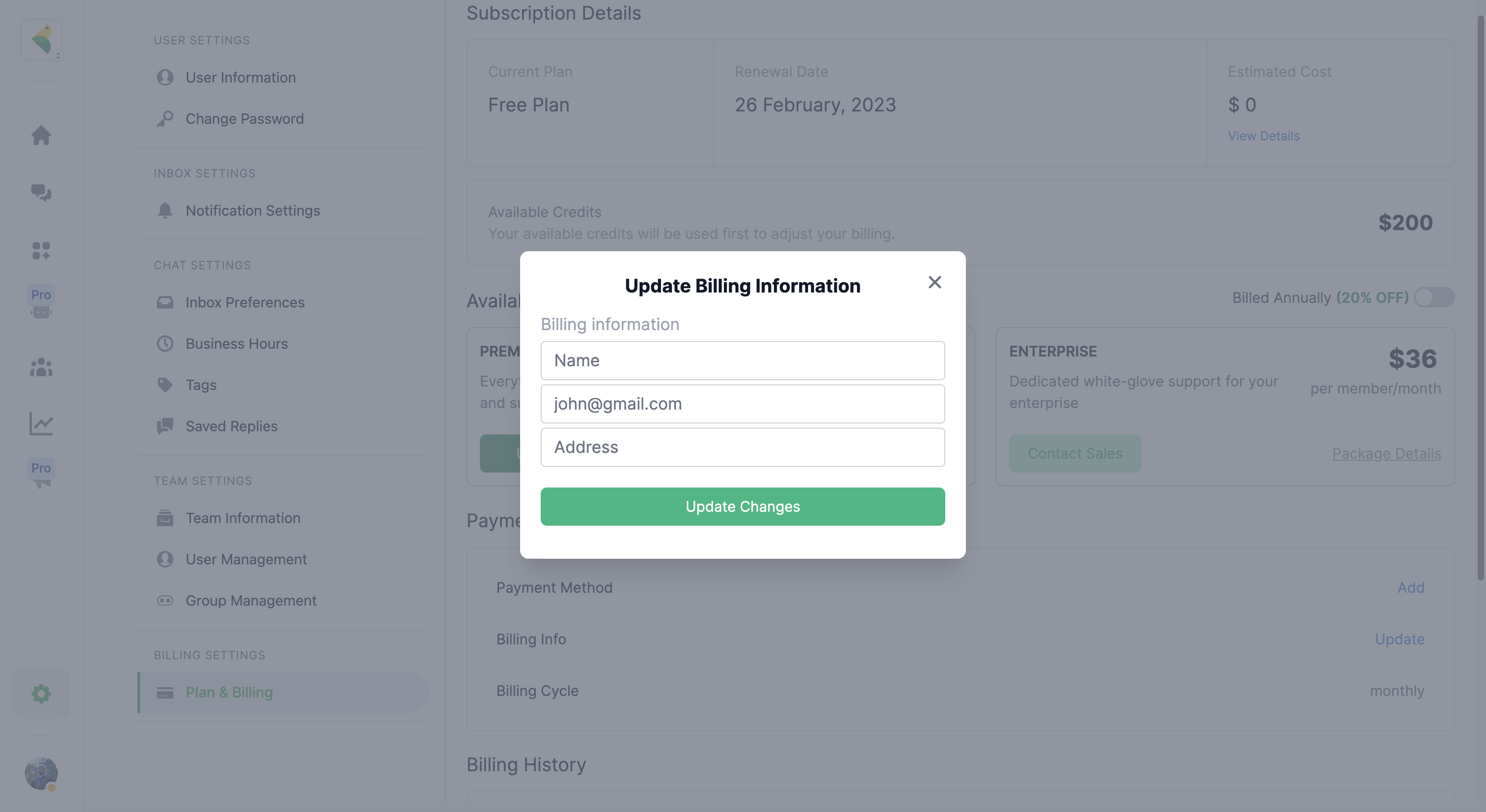Open Notification Settings menu item
This screenshot has width=1486, height=812.
[252, 210]
